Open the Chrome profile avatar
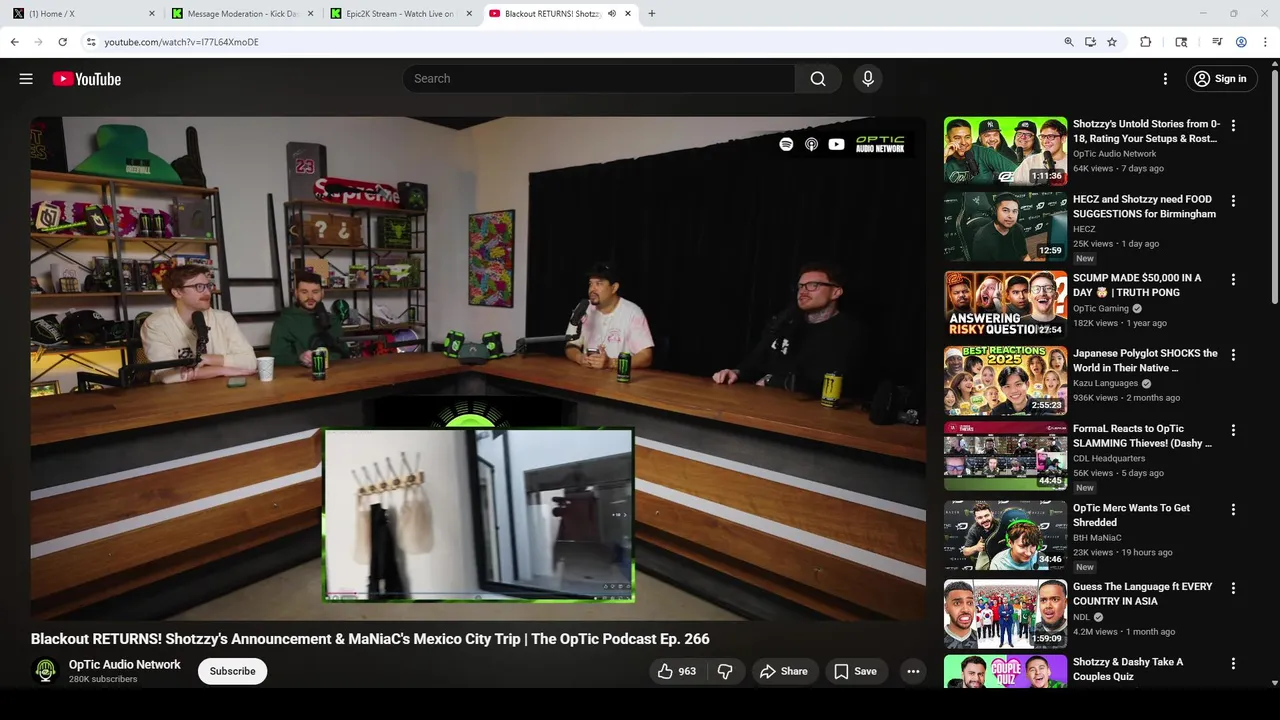 click(1241, 42)
